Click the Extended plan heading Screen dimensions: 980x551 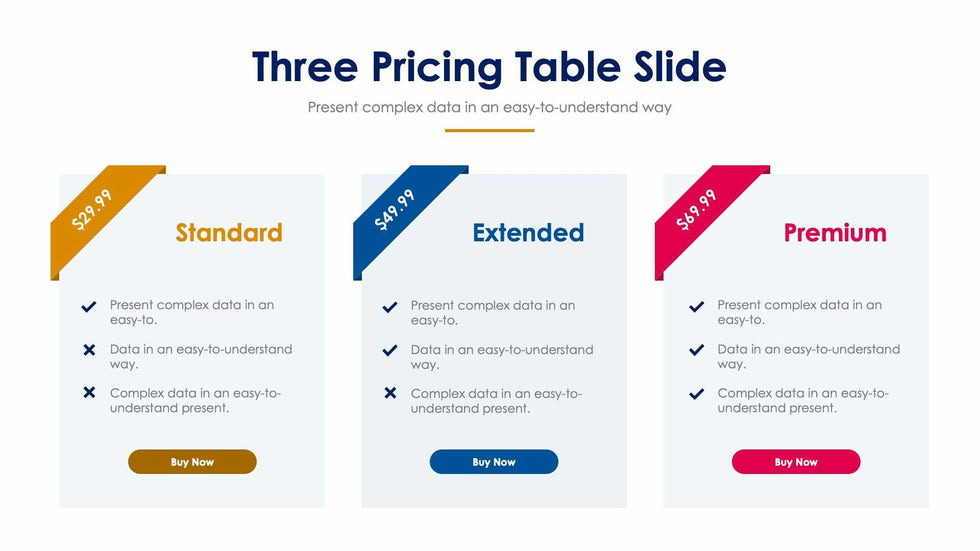coord(528,233)
